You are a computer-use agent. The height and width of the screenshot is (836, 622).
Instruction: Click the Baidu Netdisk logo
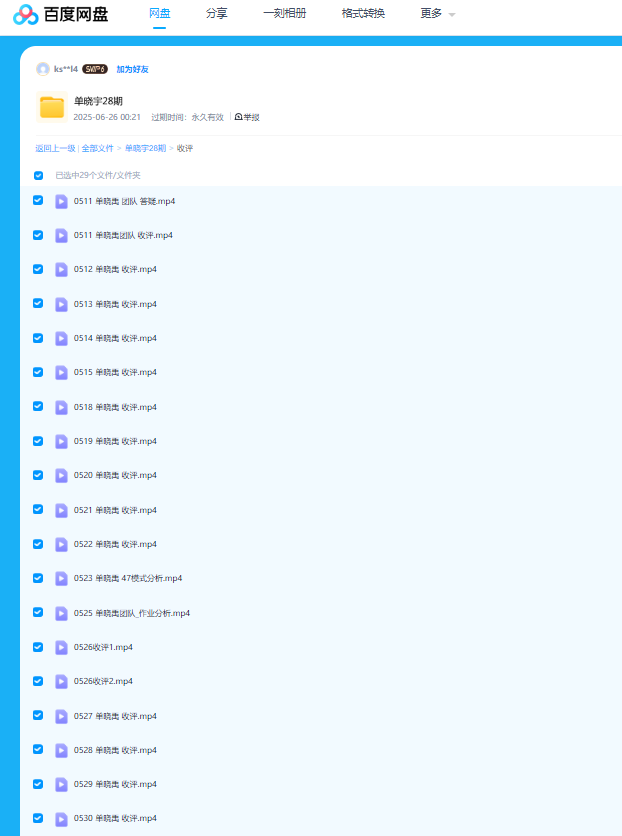(x=60, y=14)
